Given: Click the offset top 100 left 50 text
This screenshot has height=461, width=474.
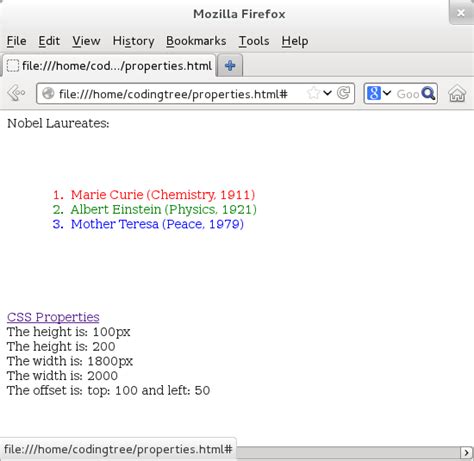Looking at the screenshot, I should click(x=108, y=391).
